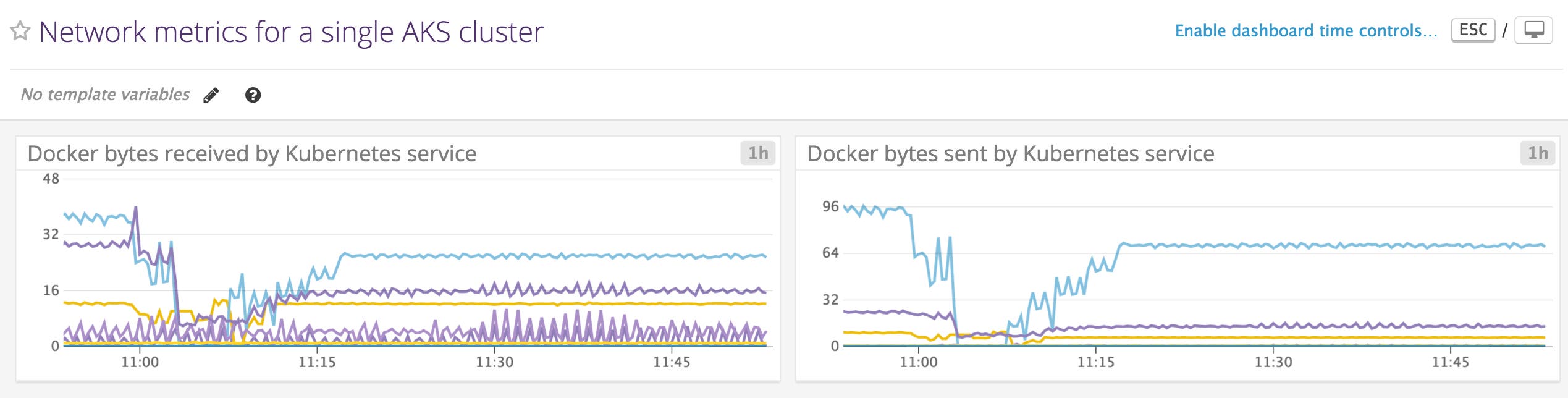Click the dashboard title Network metrics for a single AKS cluster
This screenshot has height=398, width=1568.
(291, 32)
